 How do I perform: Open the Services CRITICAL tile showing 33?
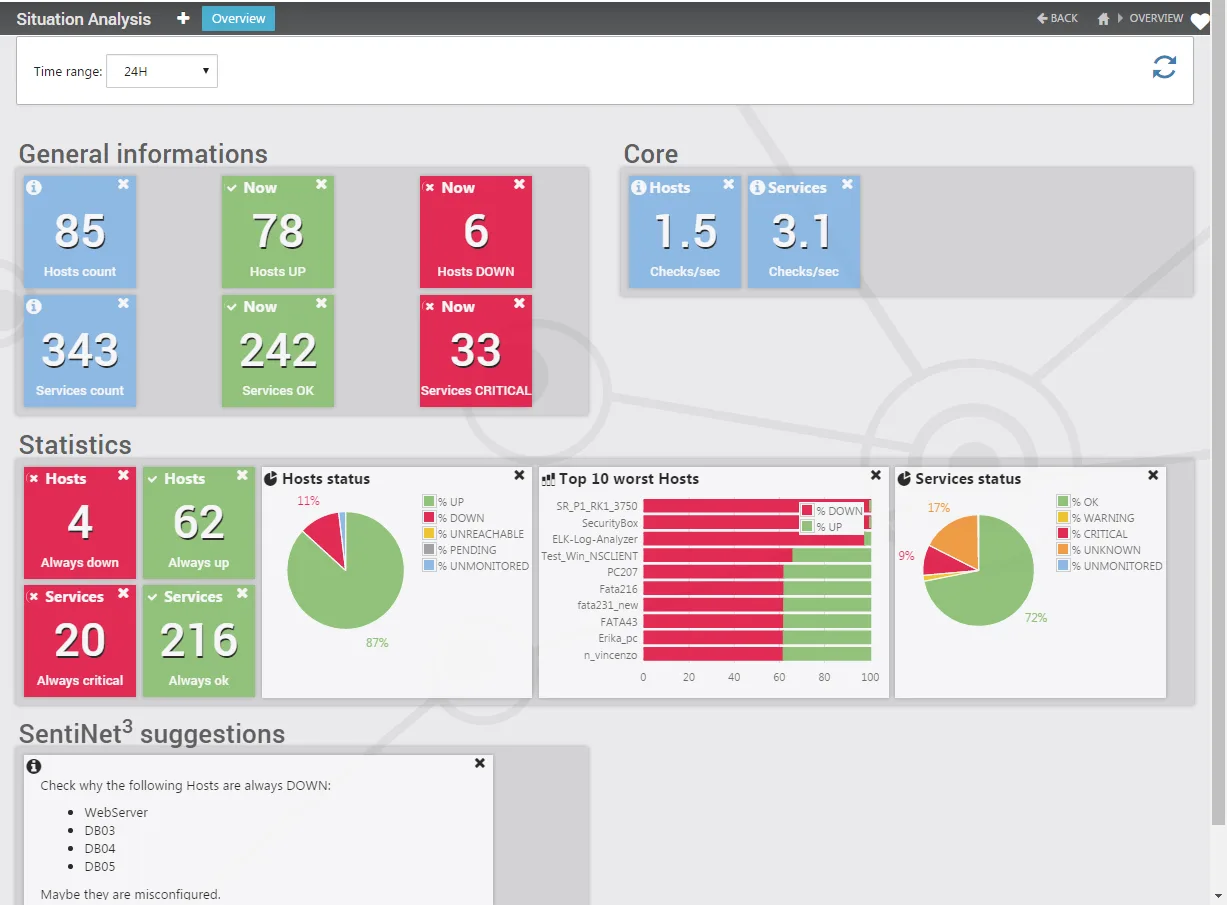(x=476, y=351)
